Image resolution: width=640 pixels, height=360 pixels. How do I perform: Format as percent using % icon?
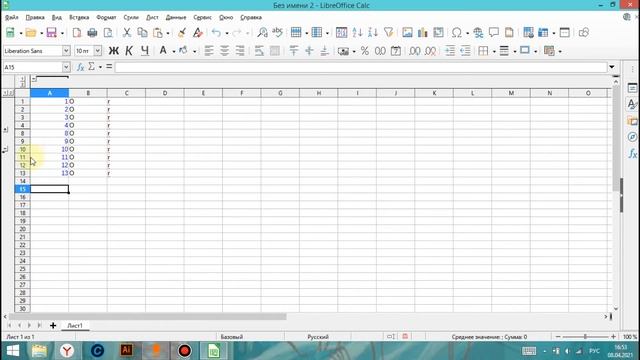click(364, 51)
